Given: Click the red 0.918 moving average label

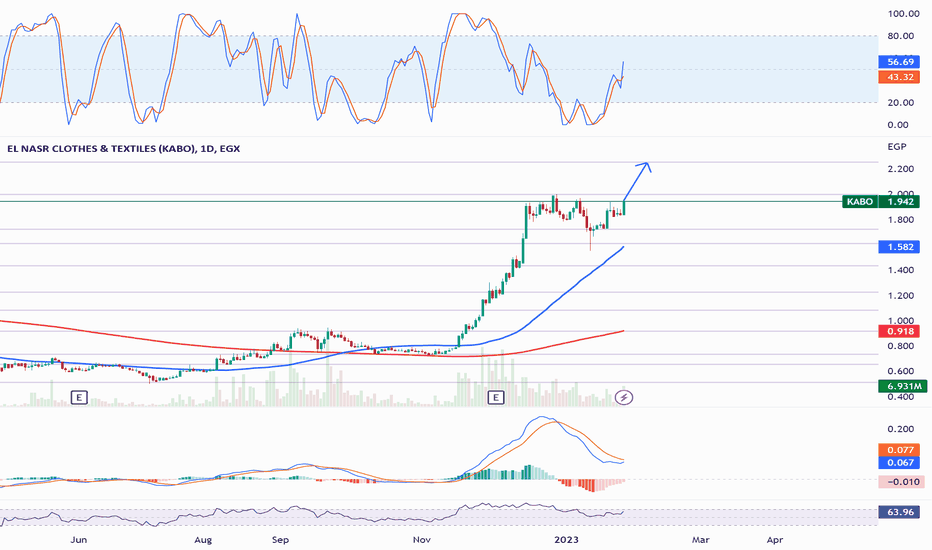Looking at the screenshot, I should 900,331.
